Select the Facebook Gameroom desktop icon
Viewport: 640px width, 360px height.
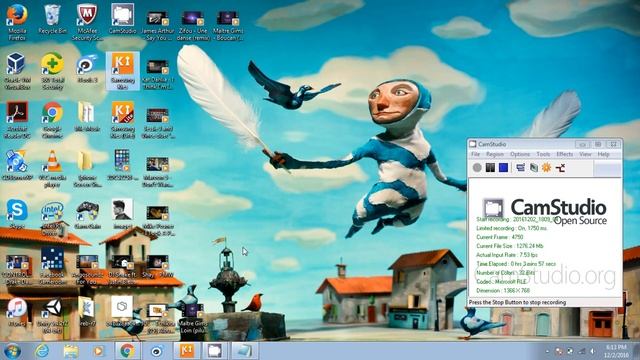click(x=52, y=265)
